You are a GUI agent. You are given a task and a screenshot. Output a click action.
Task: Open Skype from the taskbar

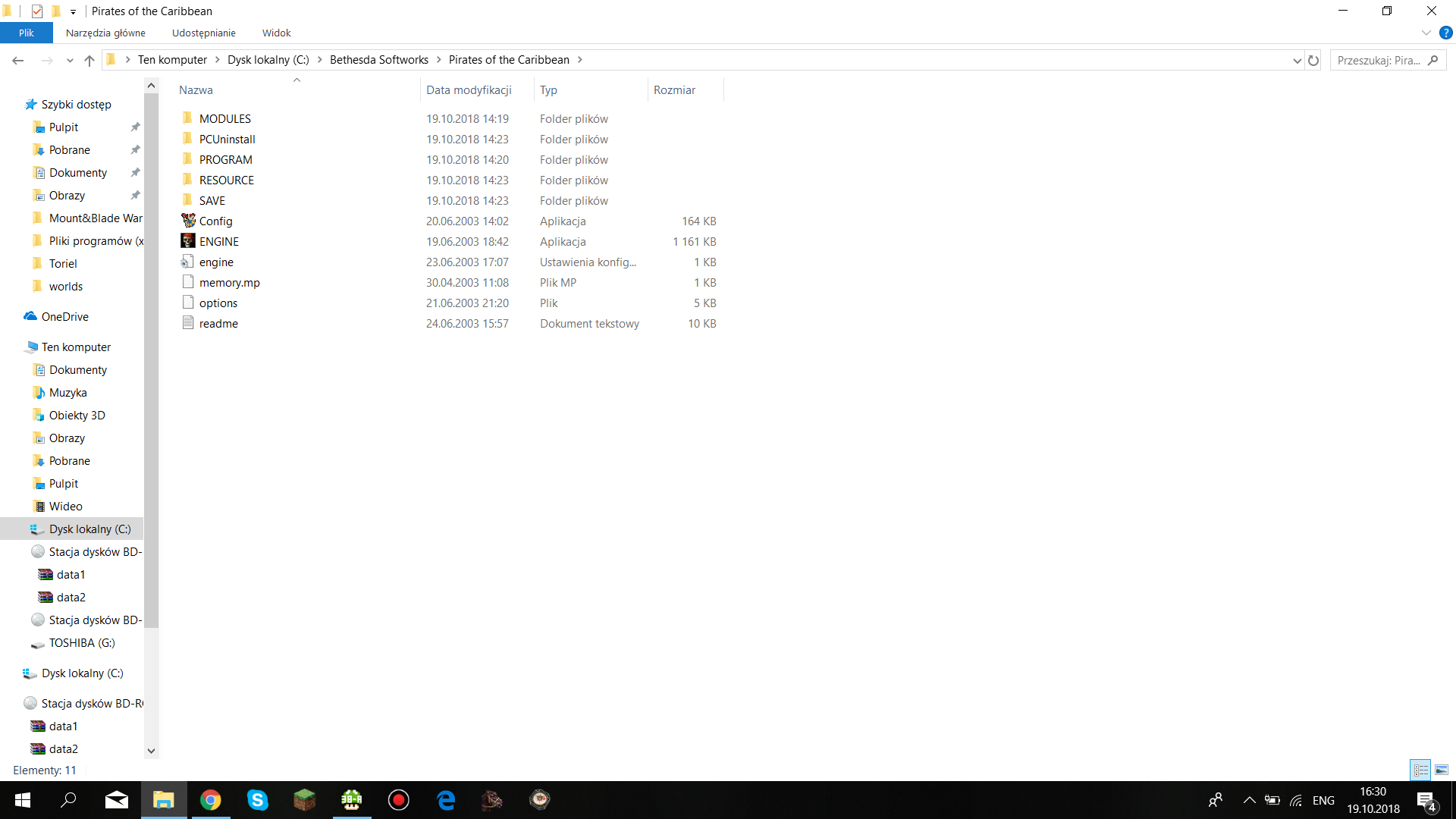tap(258, 800)
